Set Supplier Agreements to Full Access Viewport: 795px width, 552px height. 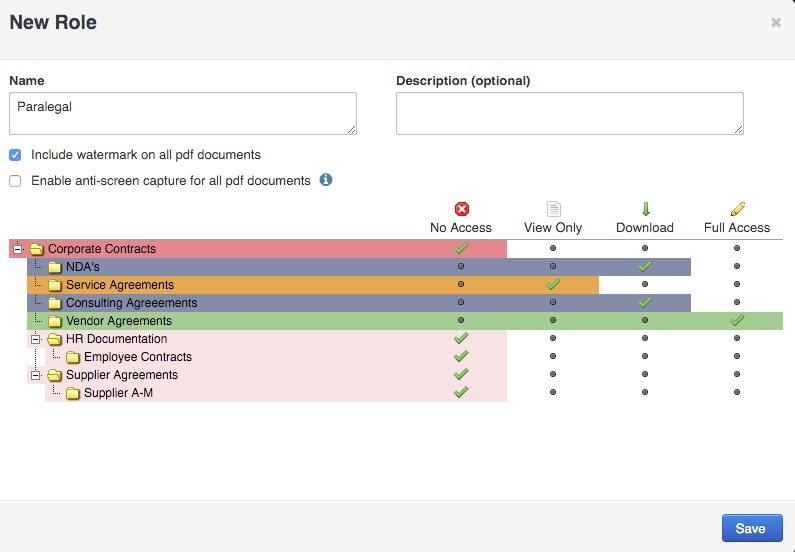coord(737,374)
